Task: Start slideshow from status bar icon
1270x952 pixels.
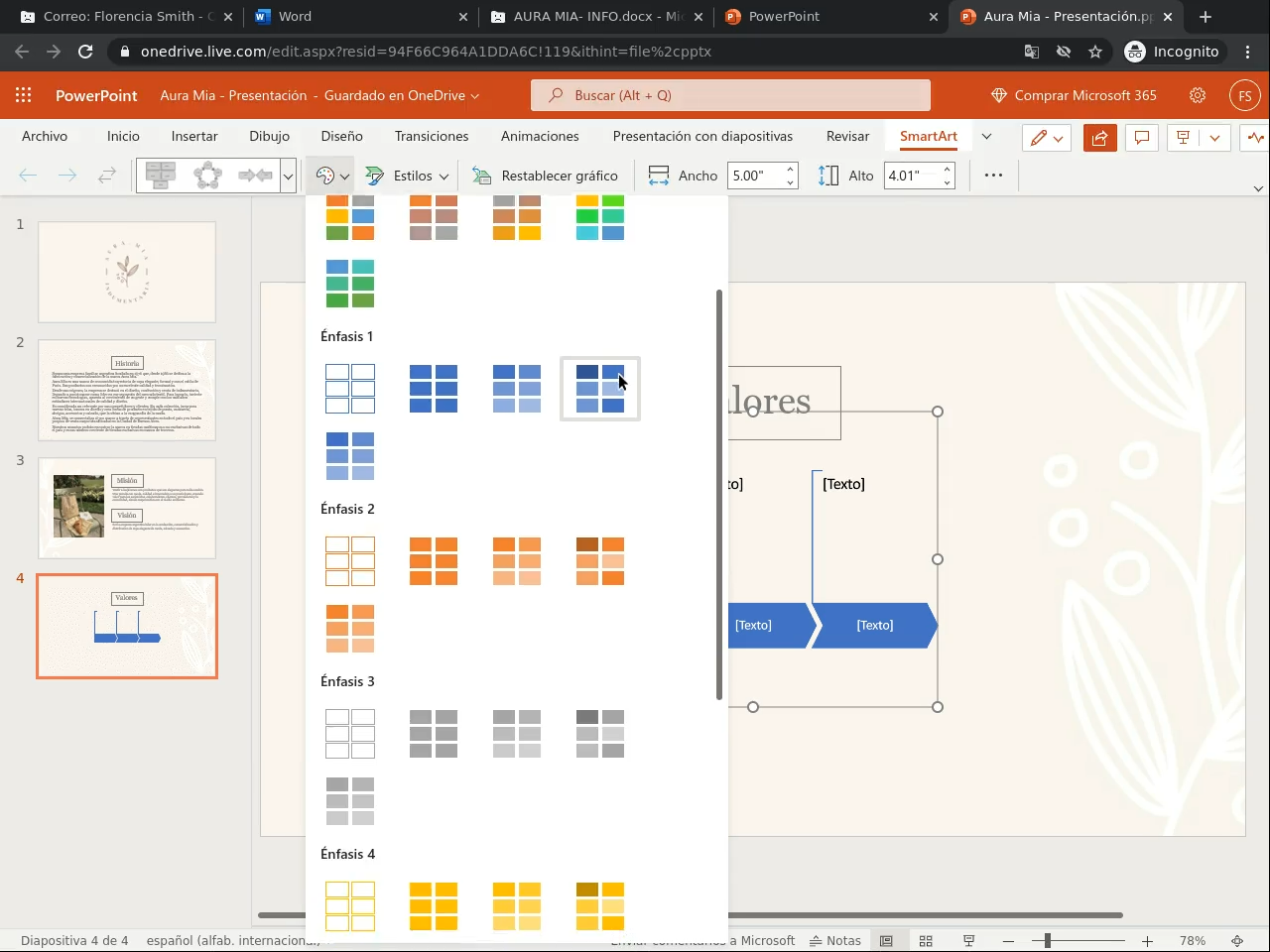Action: (968, 940)
